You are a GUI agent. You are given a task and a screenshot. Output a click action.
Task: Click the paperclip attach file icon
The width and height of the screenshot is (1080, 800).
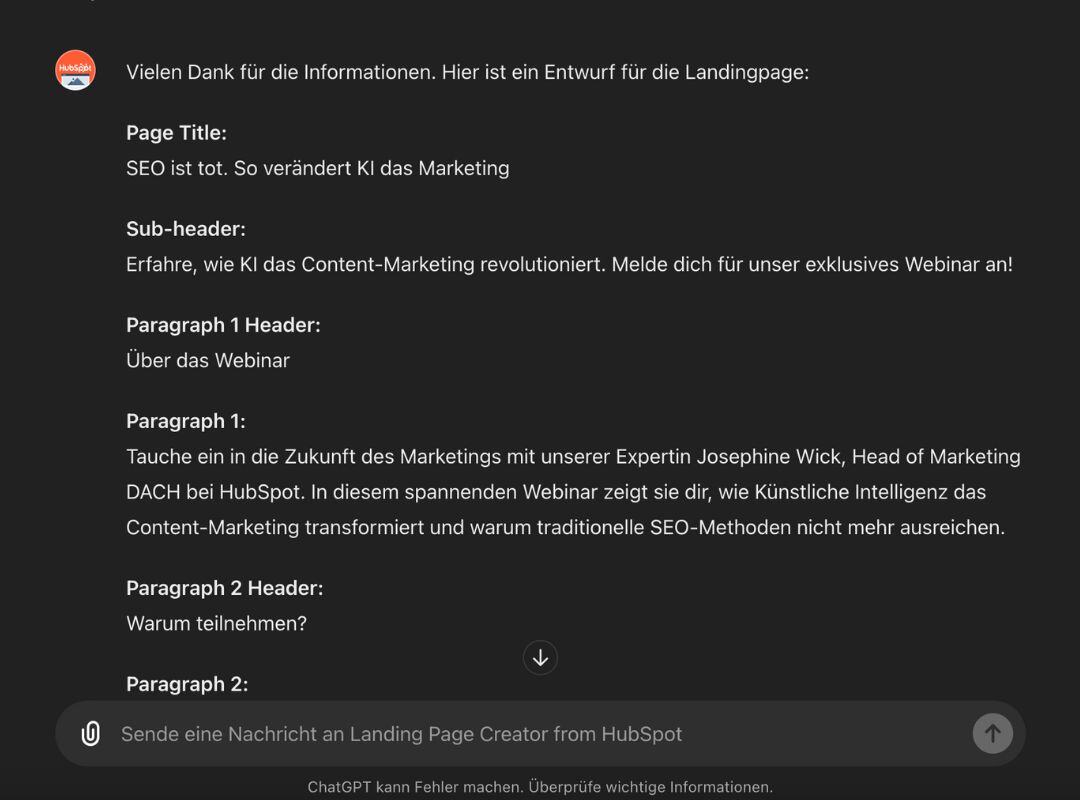[x=90, y=734]
